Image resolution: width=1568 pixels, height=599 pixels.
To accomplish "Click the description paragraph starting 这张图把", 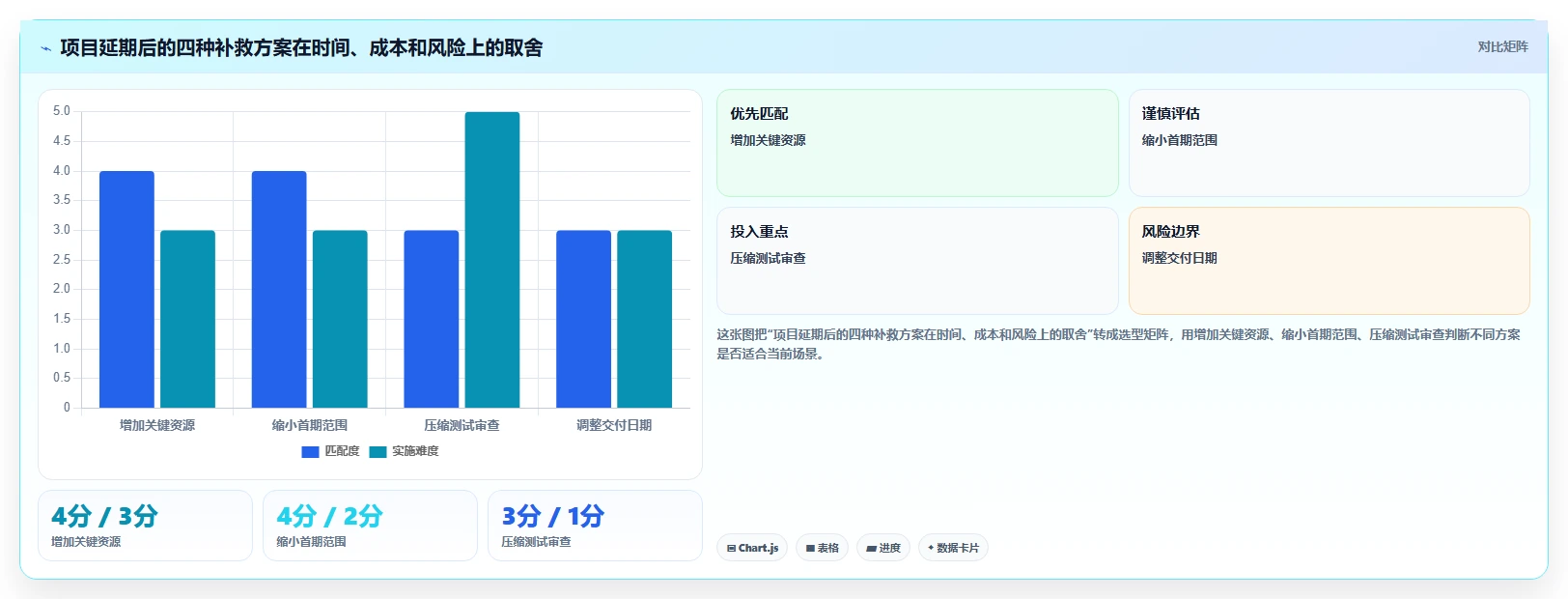I will point(1118,344).
